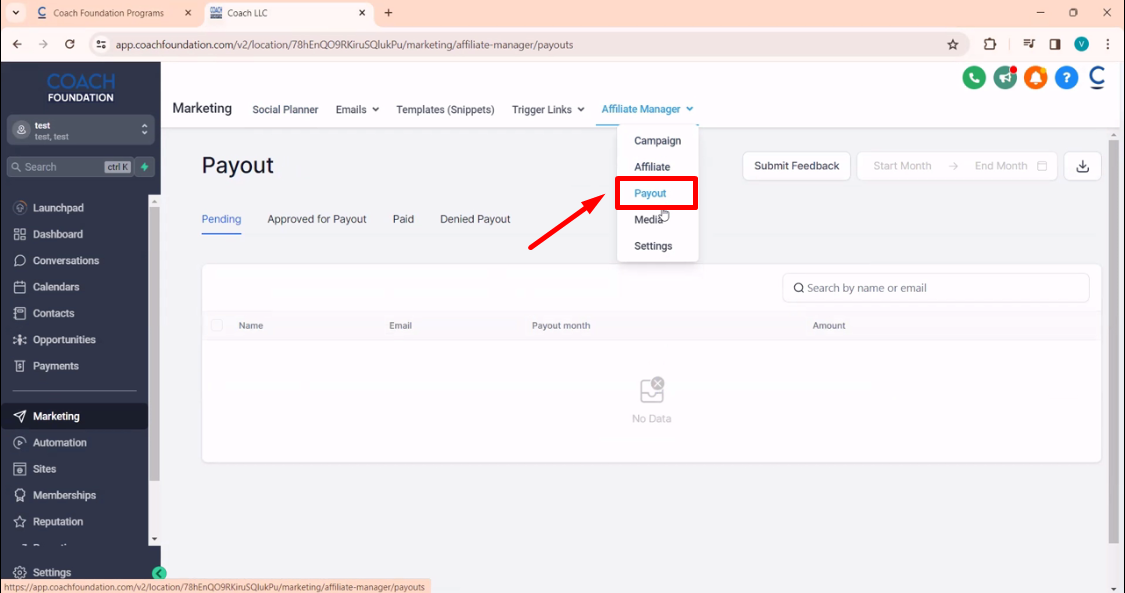The width and height of the screenshot is (1125, 593).
Task: Click the Settings gear icon in sidebar
Action: point(20,572)
